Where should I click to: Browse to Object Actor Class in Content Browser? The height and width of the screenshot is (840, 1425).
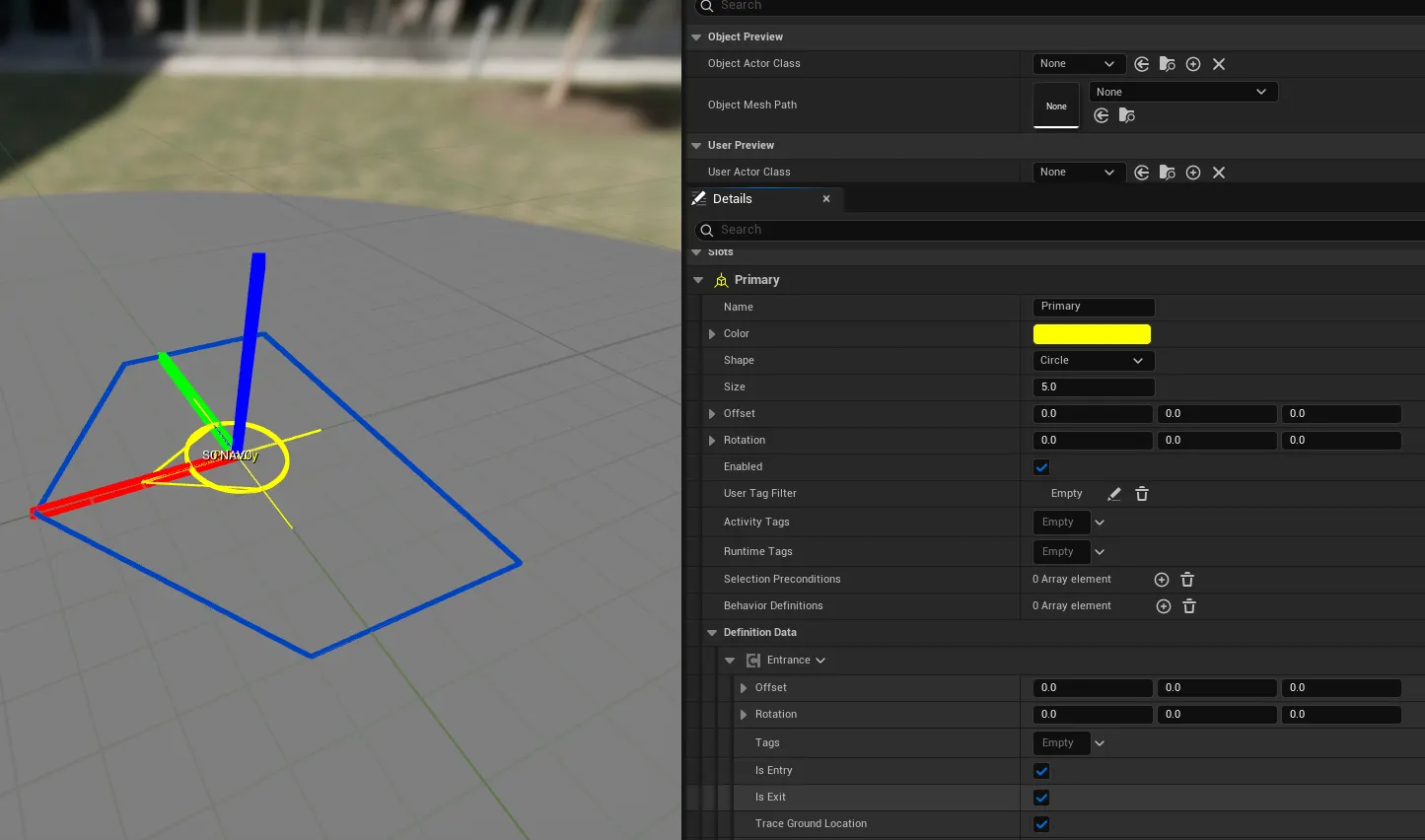click(1168, 64)
